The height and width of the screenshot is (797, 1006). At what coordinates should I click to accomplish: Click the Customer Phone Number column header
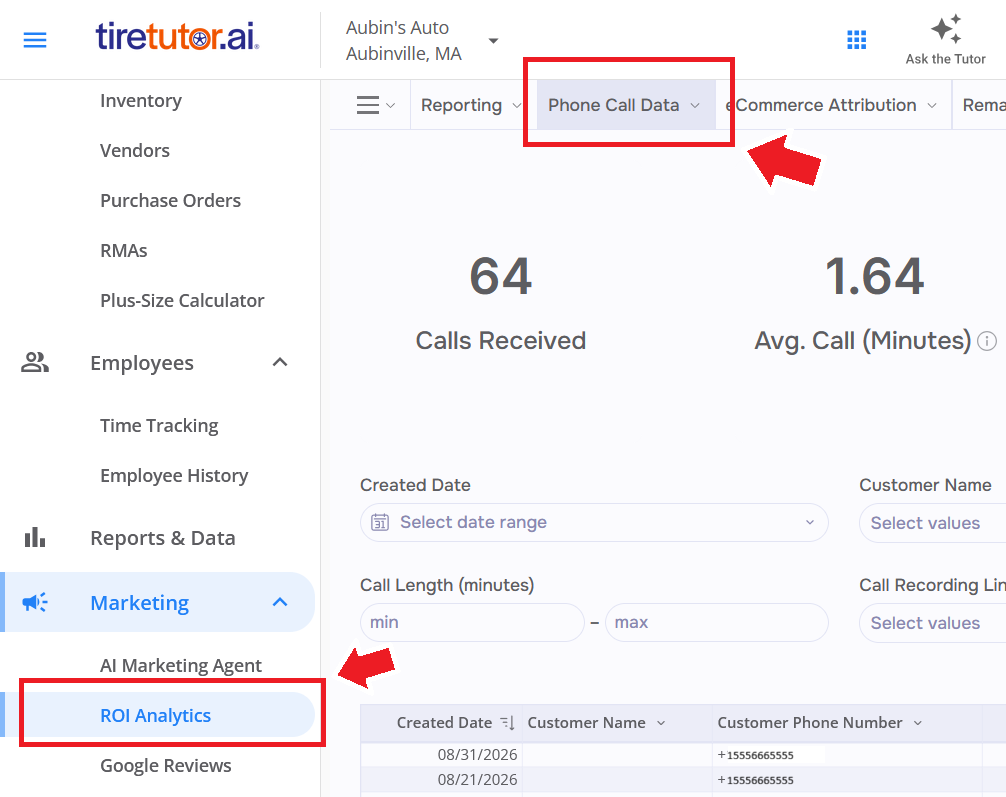tap(810, 723)
